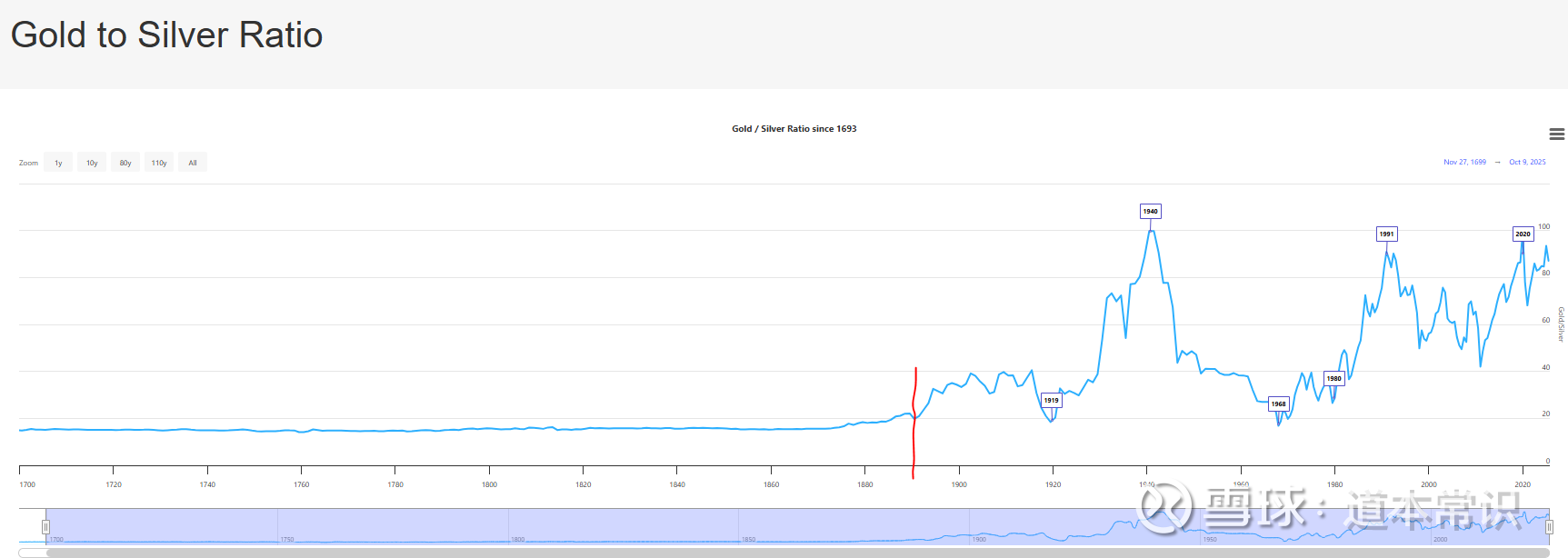Select the 1968 flag on chart
This screenshot has height=558, width=1568.
click(1278, 404)
